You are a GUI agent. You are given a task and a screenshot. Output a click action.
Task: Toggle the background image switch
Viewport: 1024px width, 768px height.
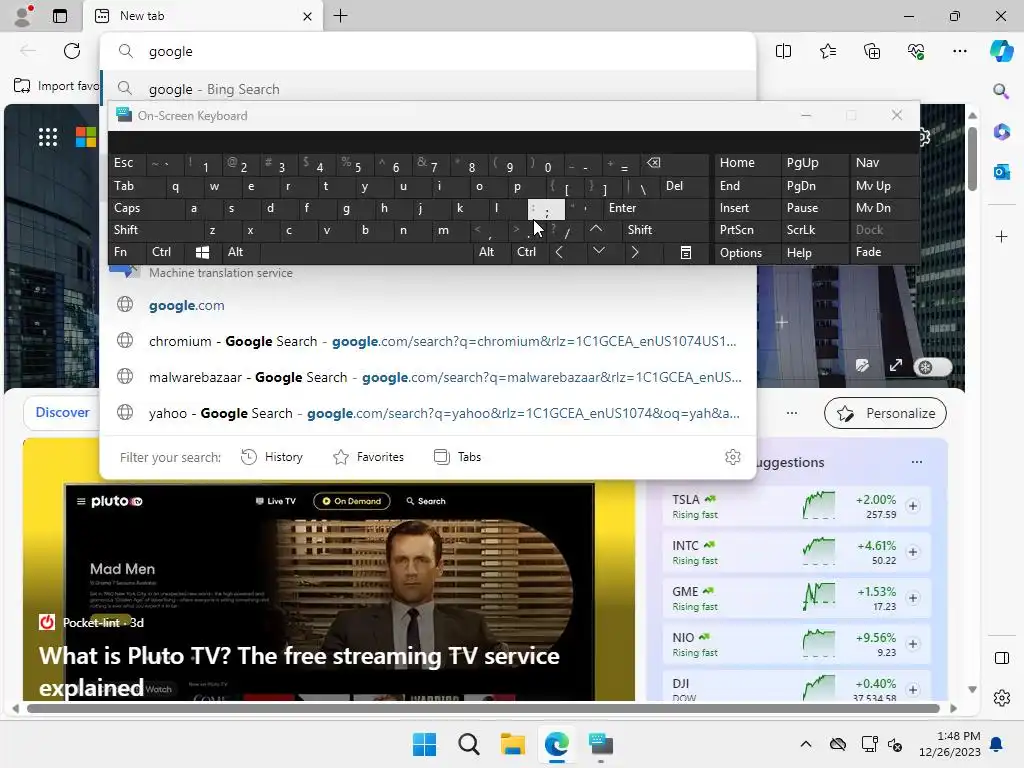[x=932, y=367]
